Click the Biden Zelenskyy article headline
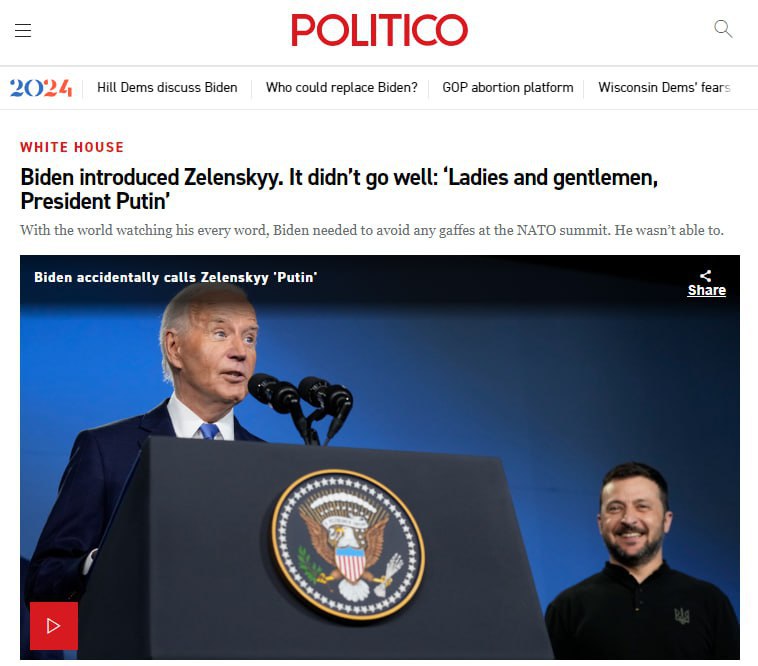 (x=339, y=189)
